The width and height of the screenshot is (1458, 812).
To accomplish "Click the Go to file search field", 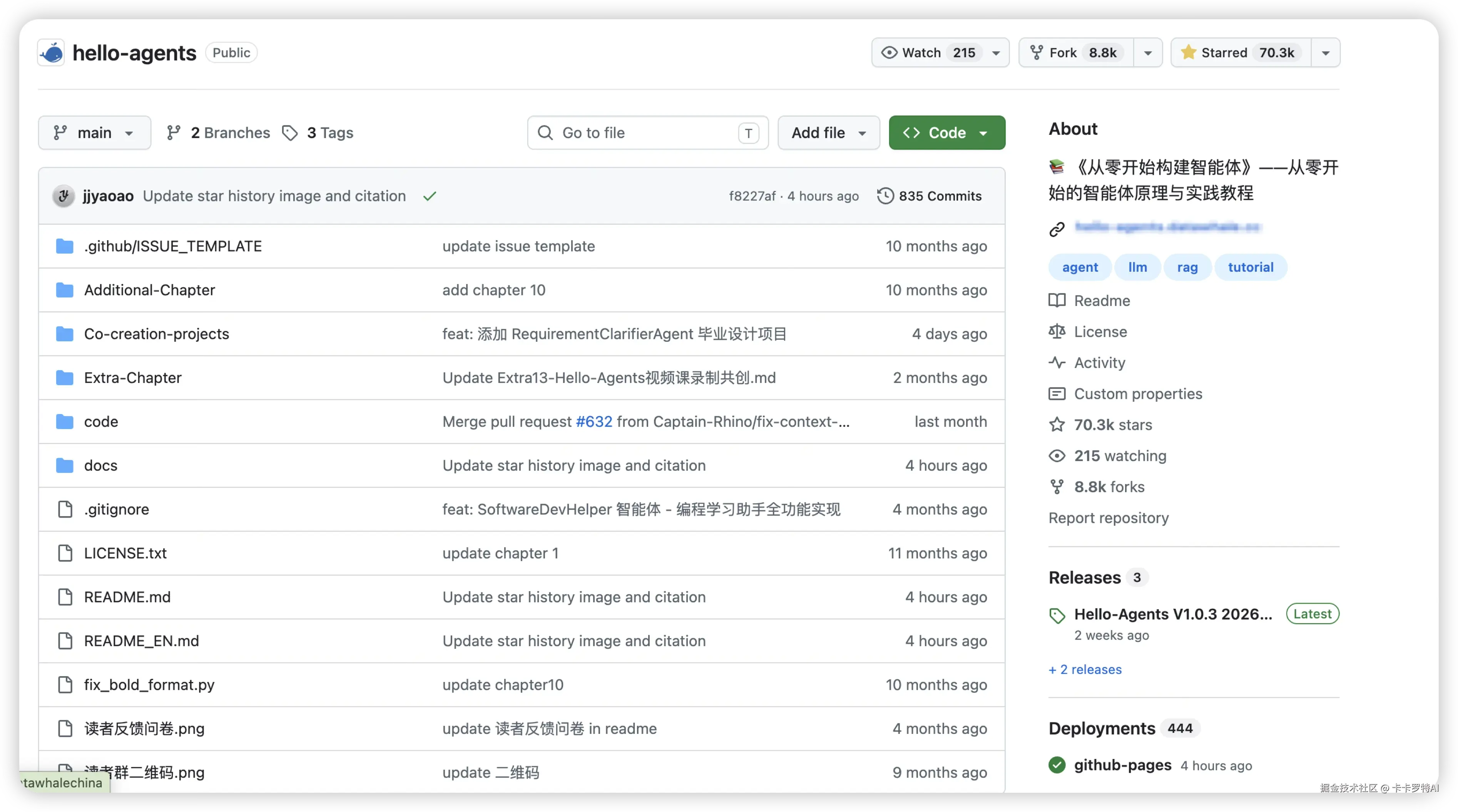I will [647, 133].
